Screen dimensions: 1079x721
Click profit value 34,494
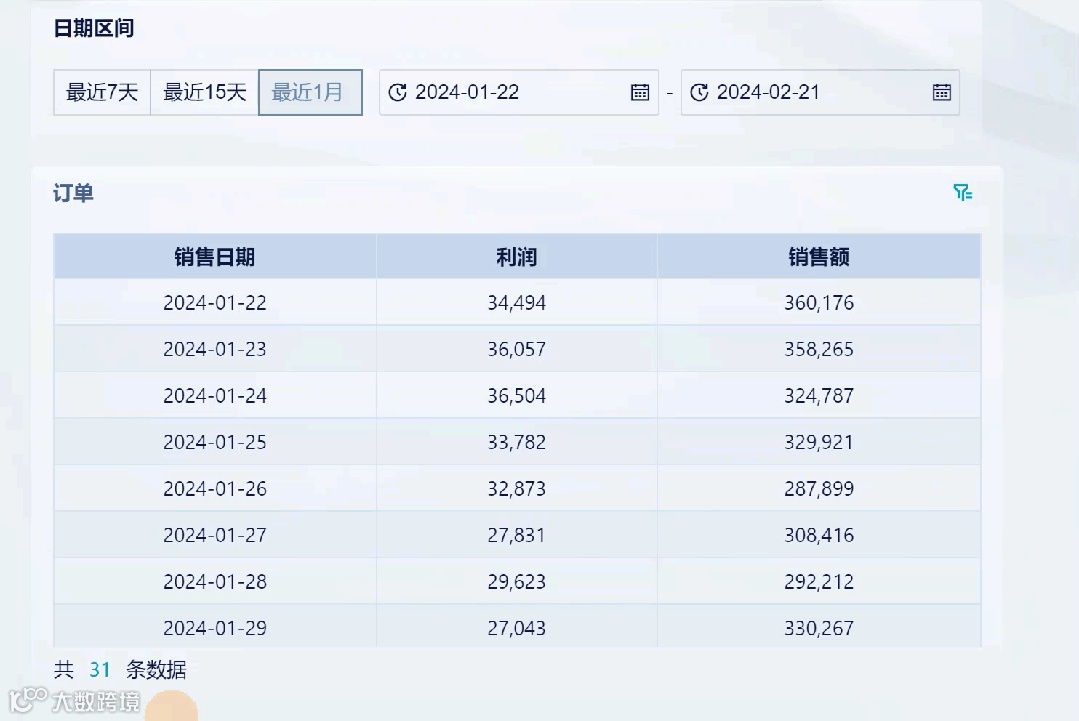(x=517, y=303)
